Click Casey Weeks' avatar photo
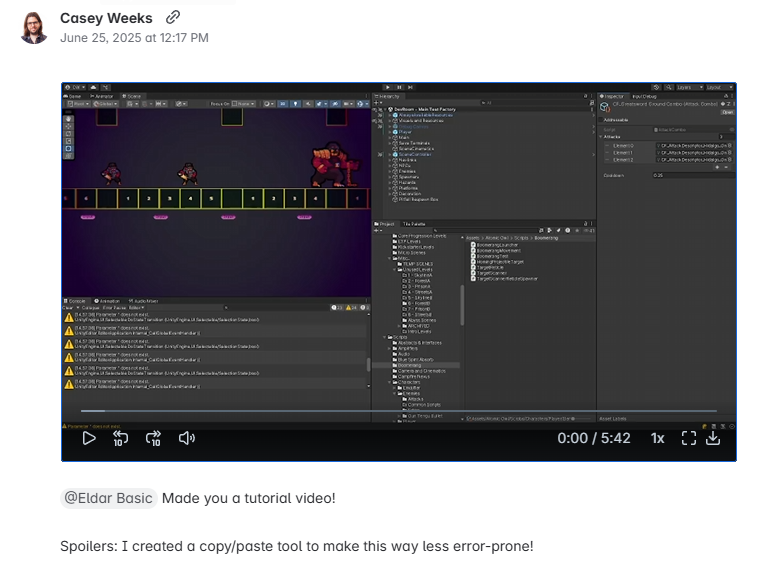Screen dimensions: 759x566 pyautogui.click(x=34, y=28)
